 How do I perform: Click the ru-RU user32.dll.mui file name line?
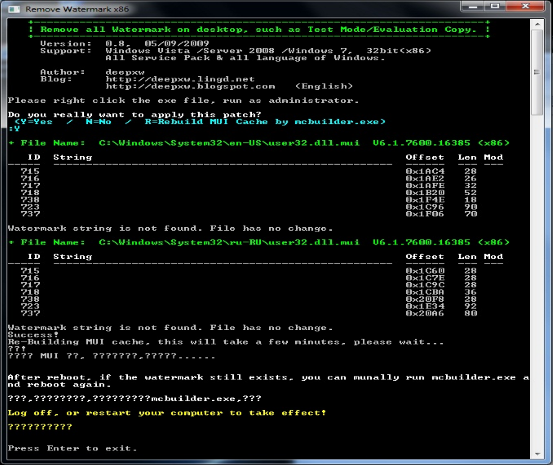tap(259, 242)
